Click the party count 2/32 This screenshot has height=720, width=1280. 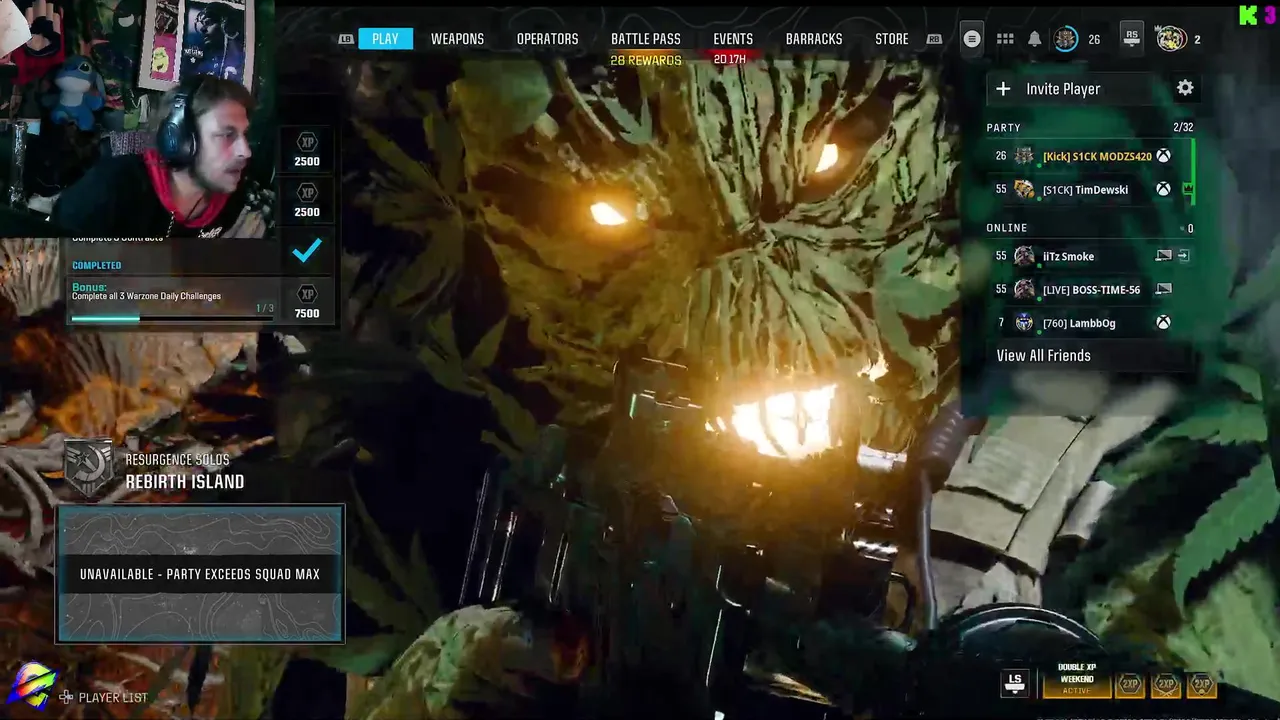(x=1183, y=128)
